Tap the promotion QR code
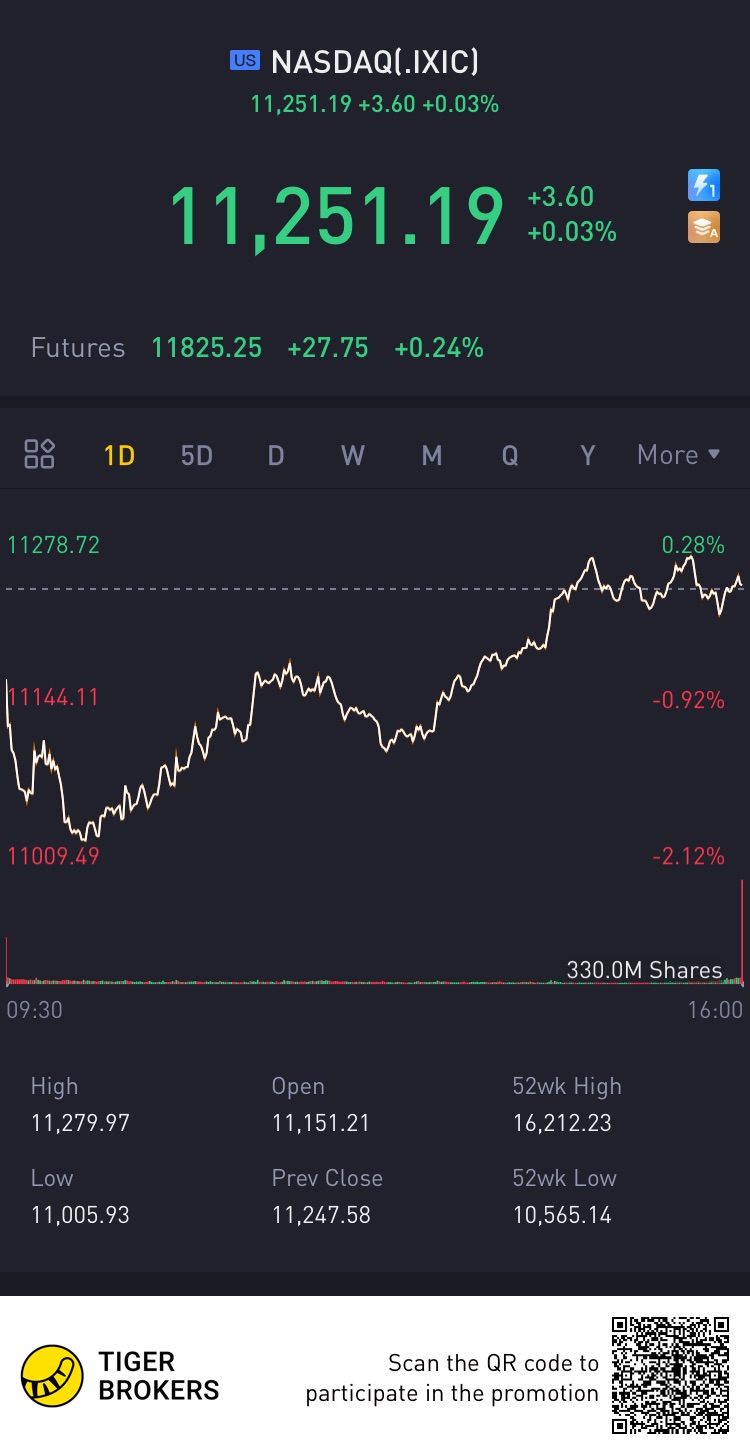The height and width of the screenshot is (1456, 750). pos(670,1376)
